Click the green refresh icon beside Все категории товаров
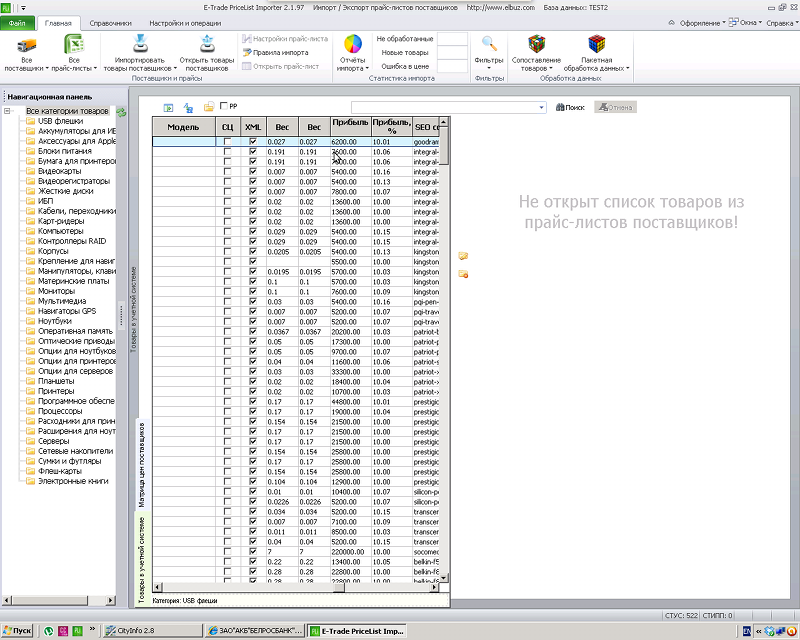Screen dimensions: 800x640 tap(121, 112)
